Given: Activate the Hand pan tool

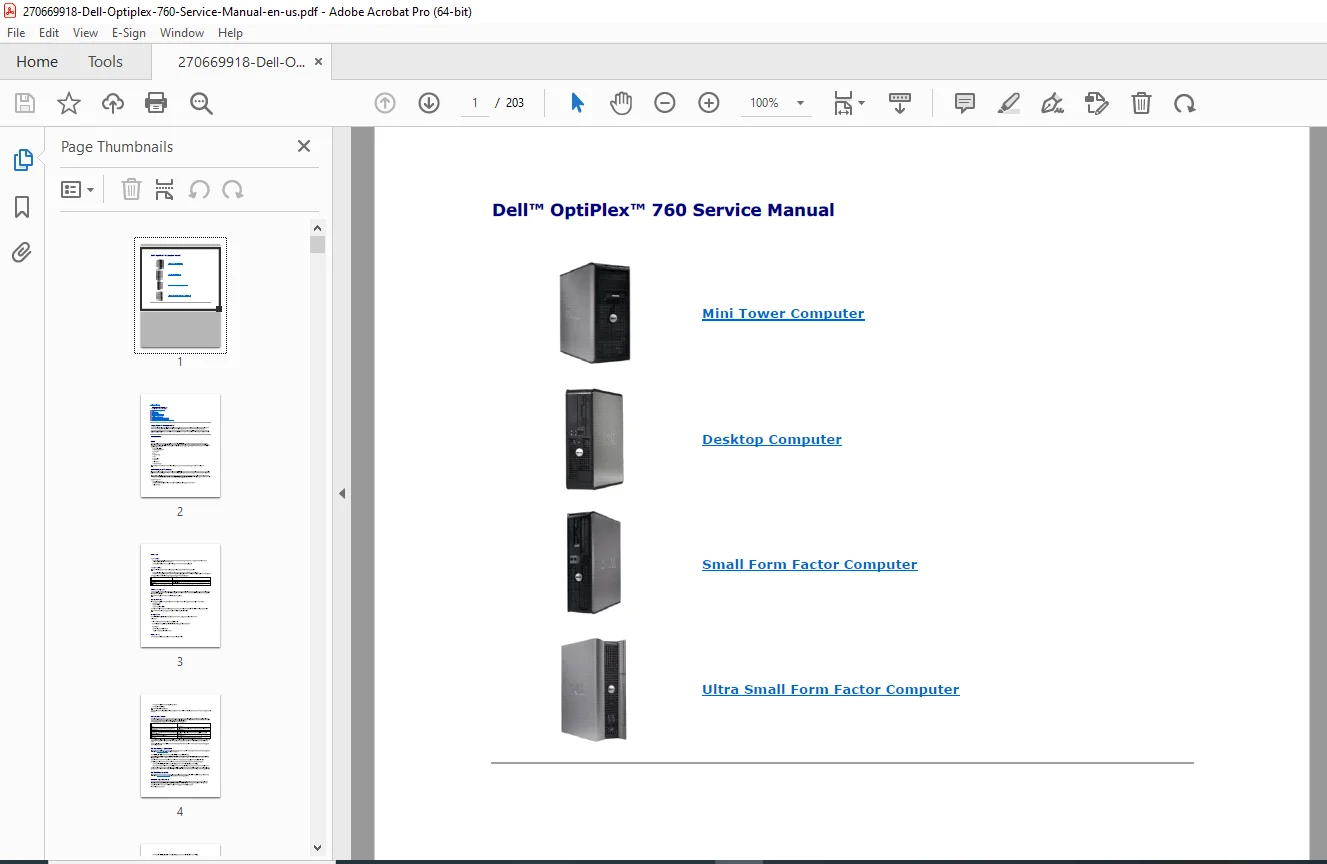Looking at the screenshot, I should point(621,103).
